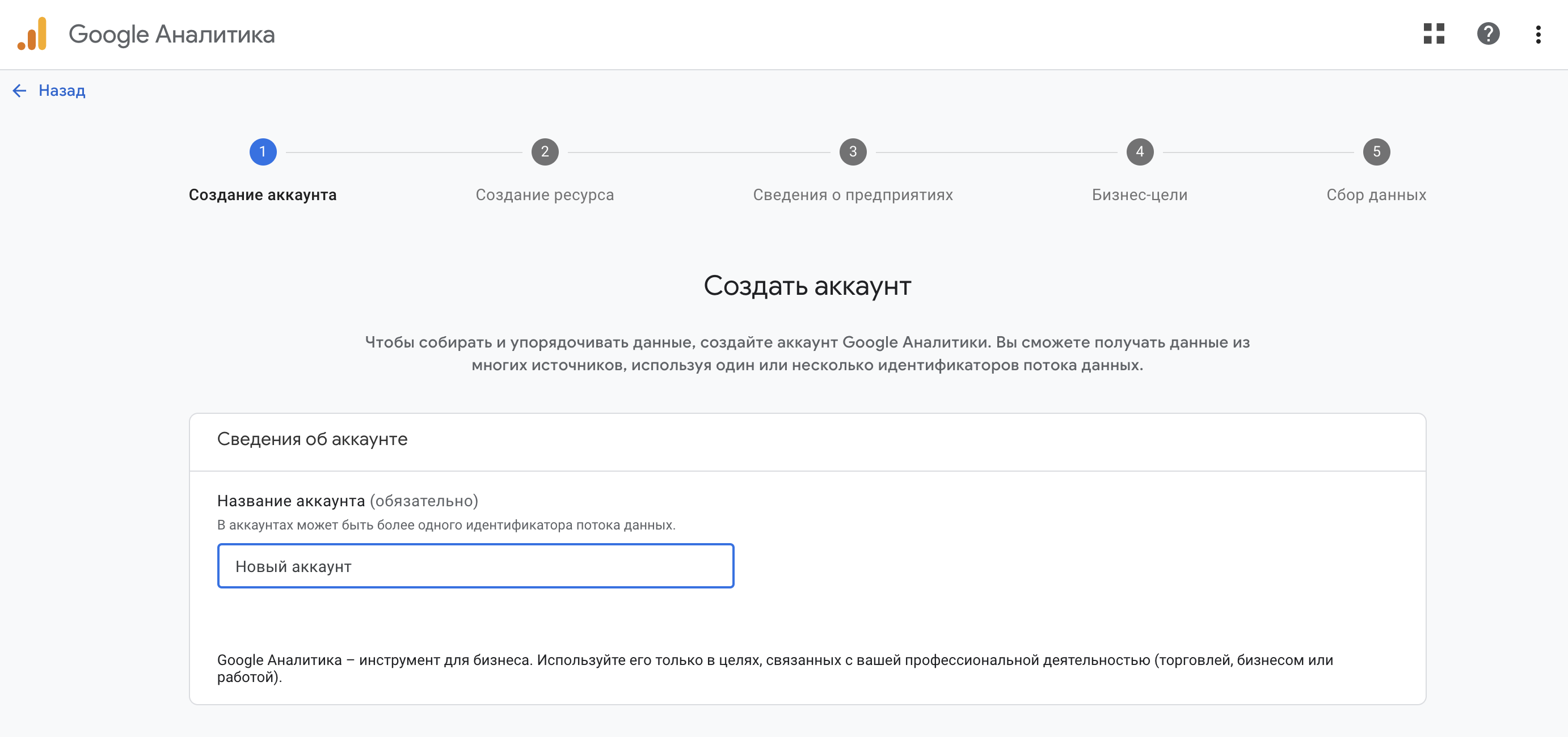This screenshot has width=1568, height=737.
Task: Open the three-dot more options menu
Action: (x=1537, y=35)
